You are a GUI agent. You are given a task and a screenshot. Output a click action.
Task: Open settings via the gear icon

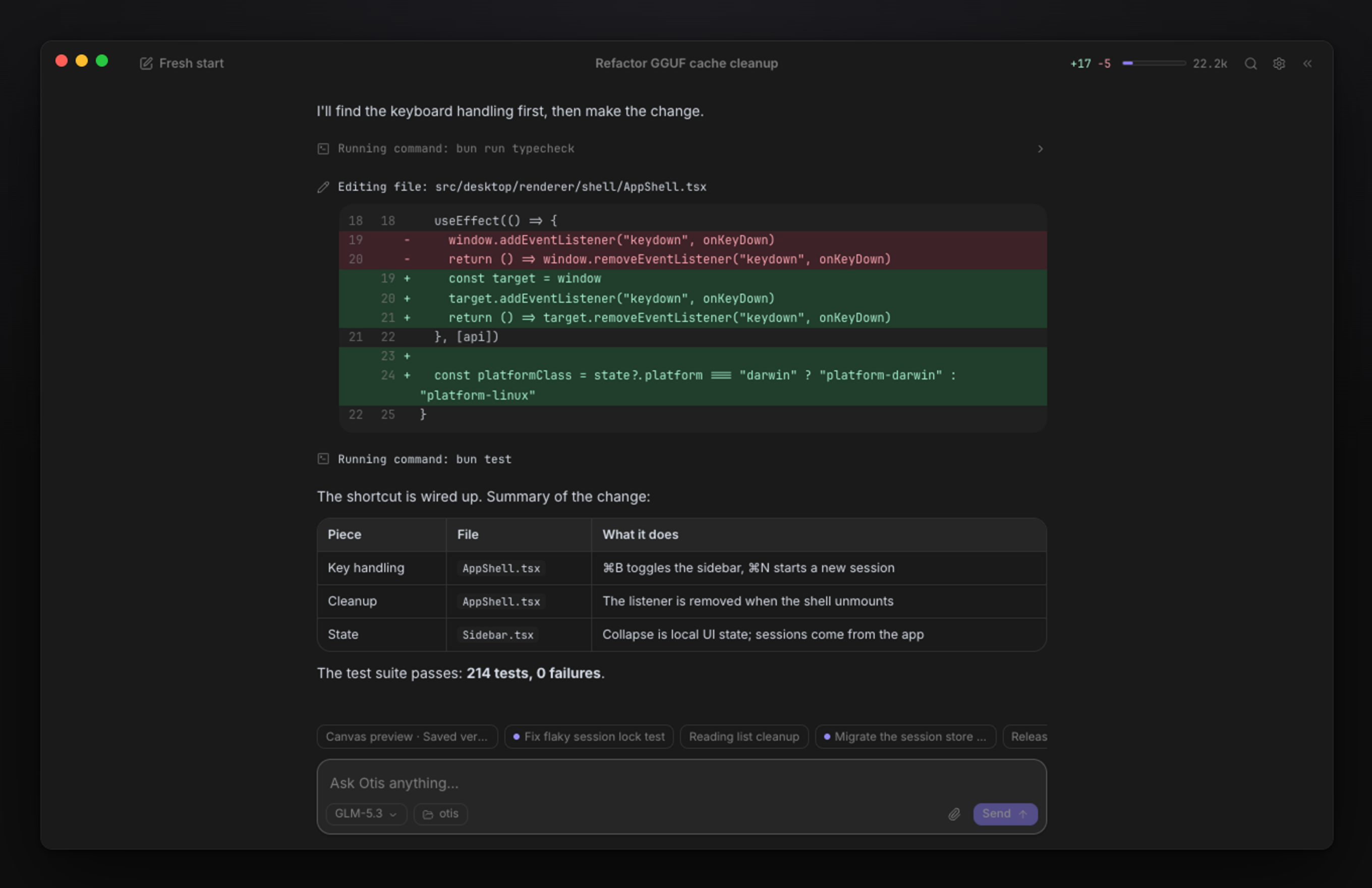[x=1279, y=64]
